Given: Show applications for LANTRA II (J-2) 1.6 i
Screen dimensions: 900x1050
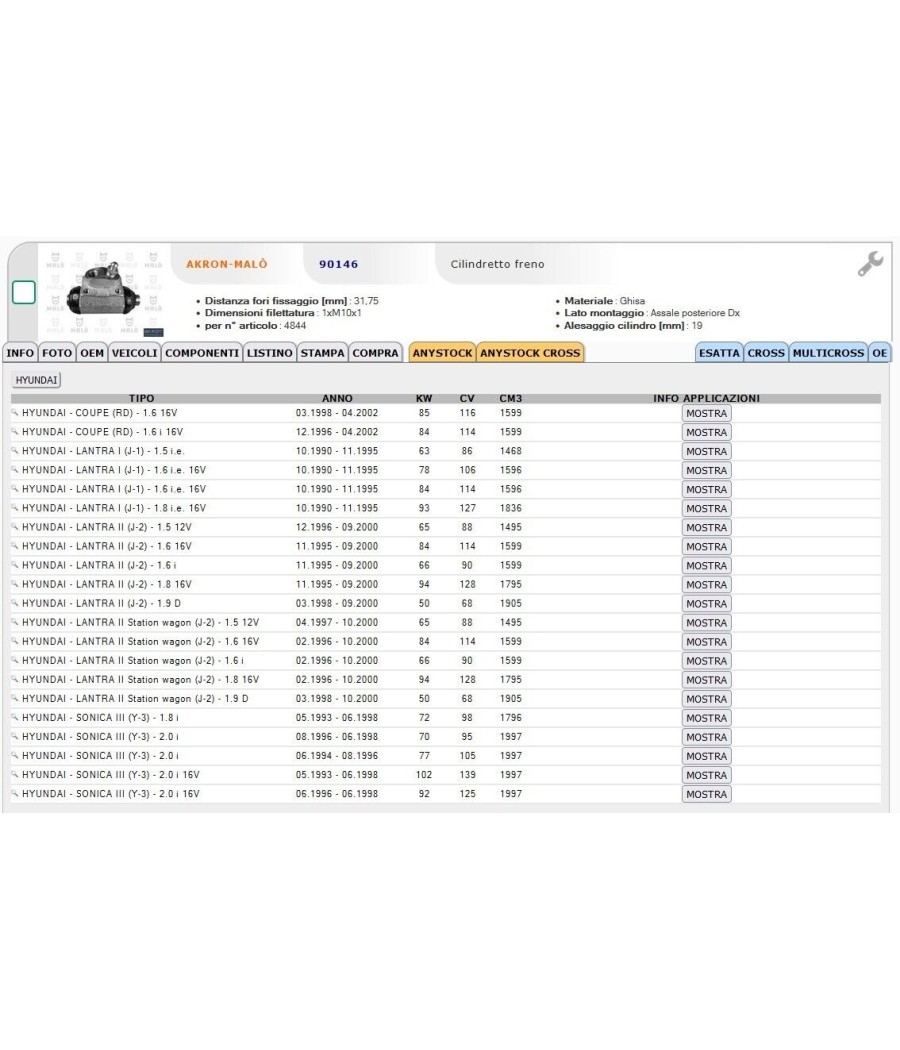Looking at the screenshot, I should pyautogui.click(x=706, y=566).
